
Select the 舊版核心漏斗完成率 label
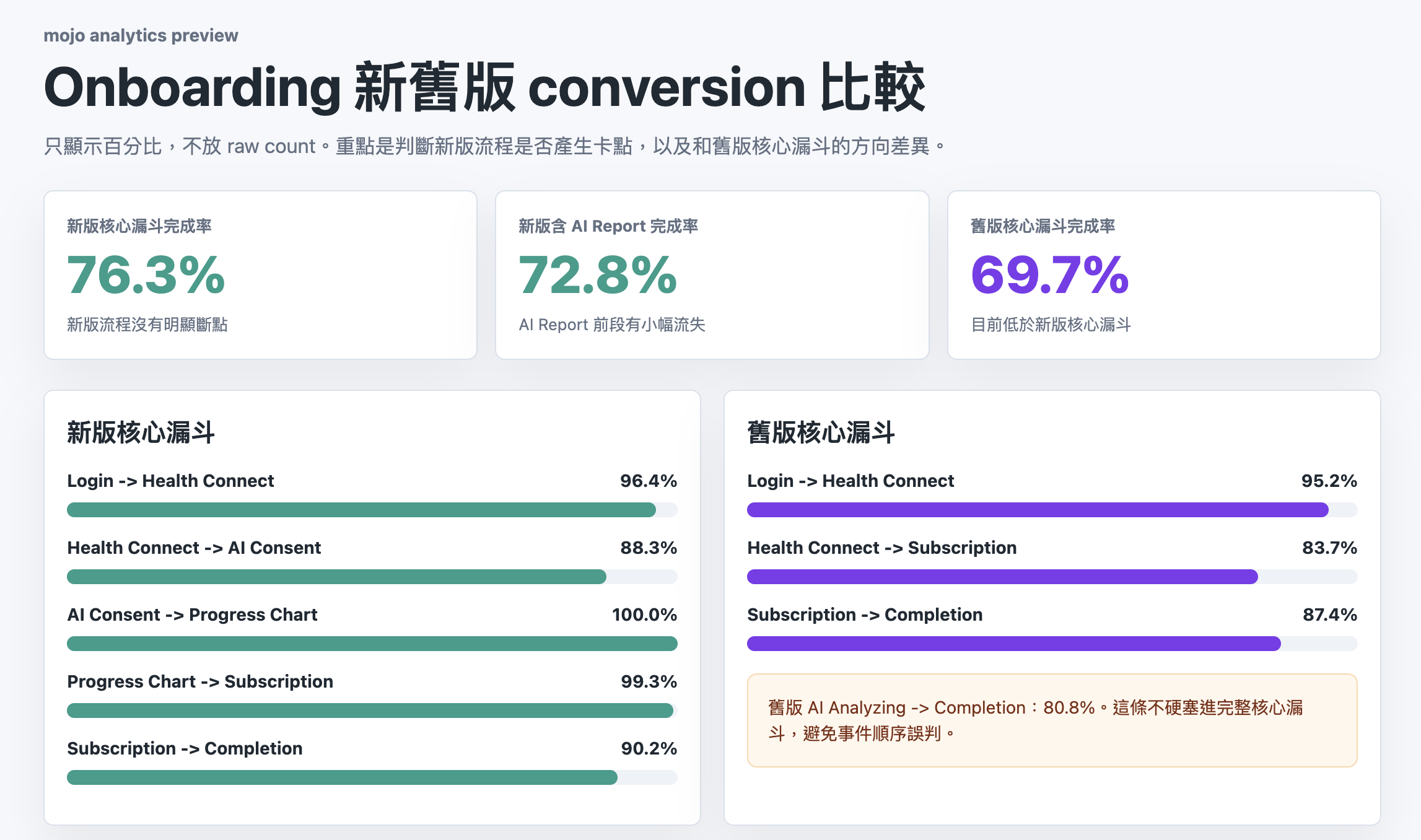(1043, 226)
